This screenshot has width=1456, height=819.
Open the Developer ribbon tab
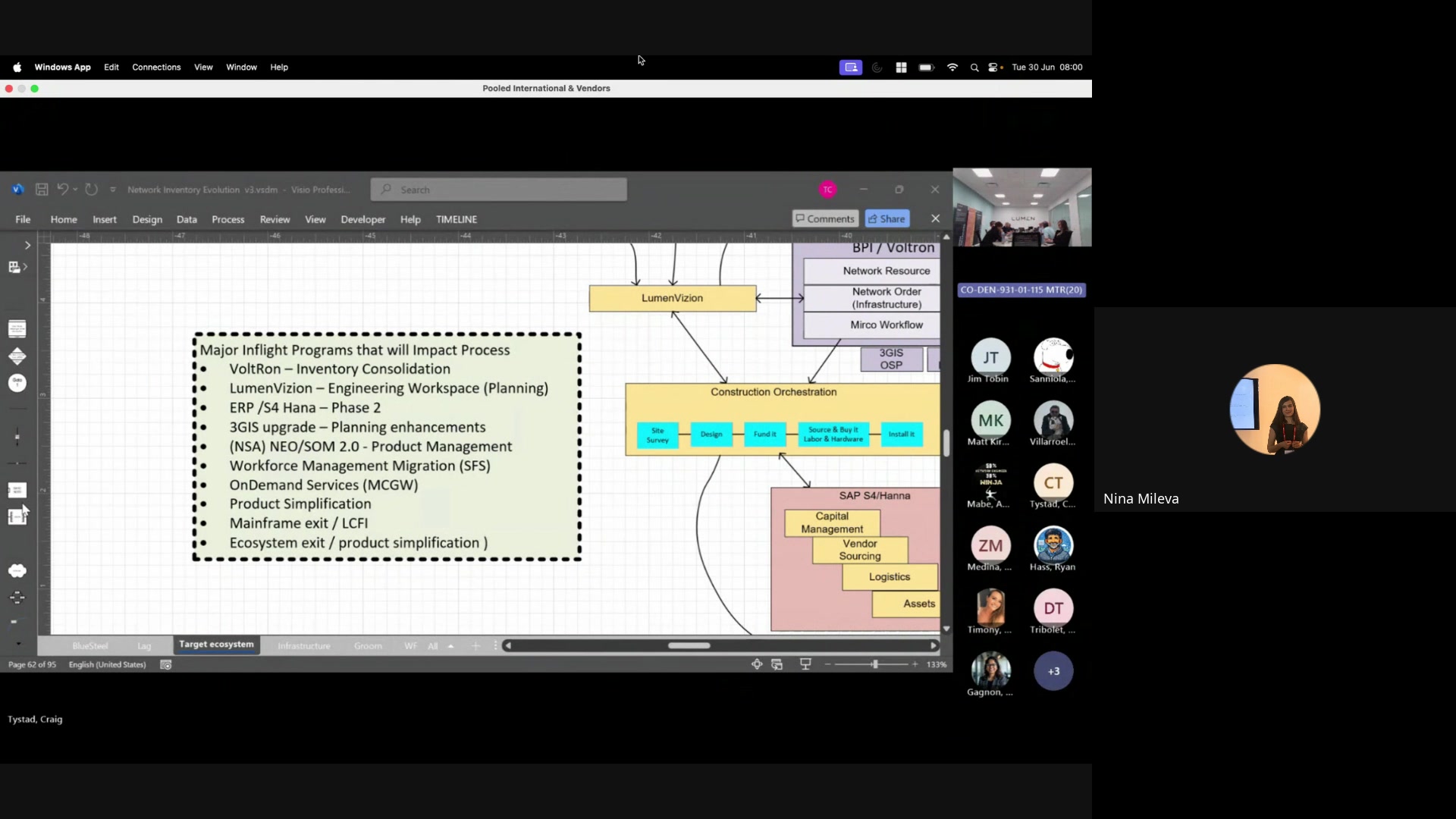click(363, 219)
